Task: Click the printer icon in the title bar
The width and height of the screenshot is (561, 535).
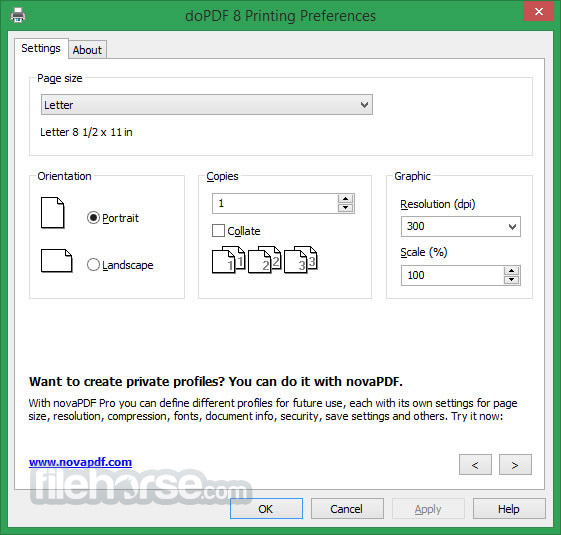Action: (18, 15)
